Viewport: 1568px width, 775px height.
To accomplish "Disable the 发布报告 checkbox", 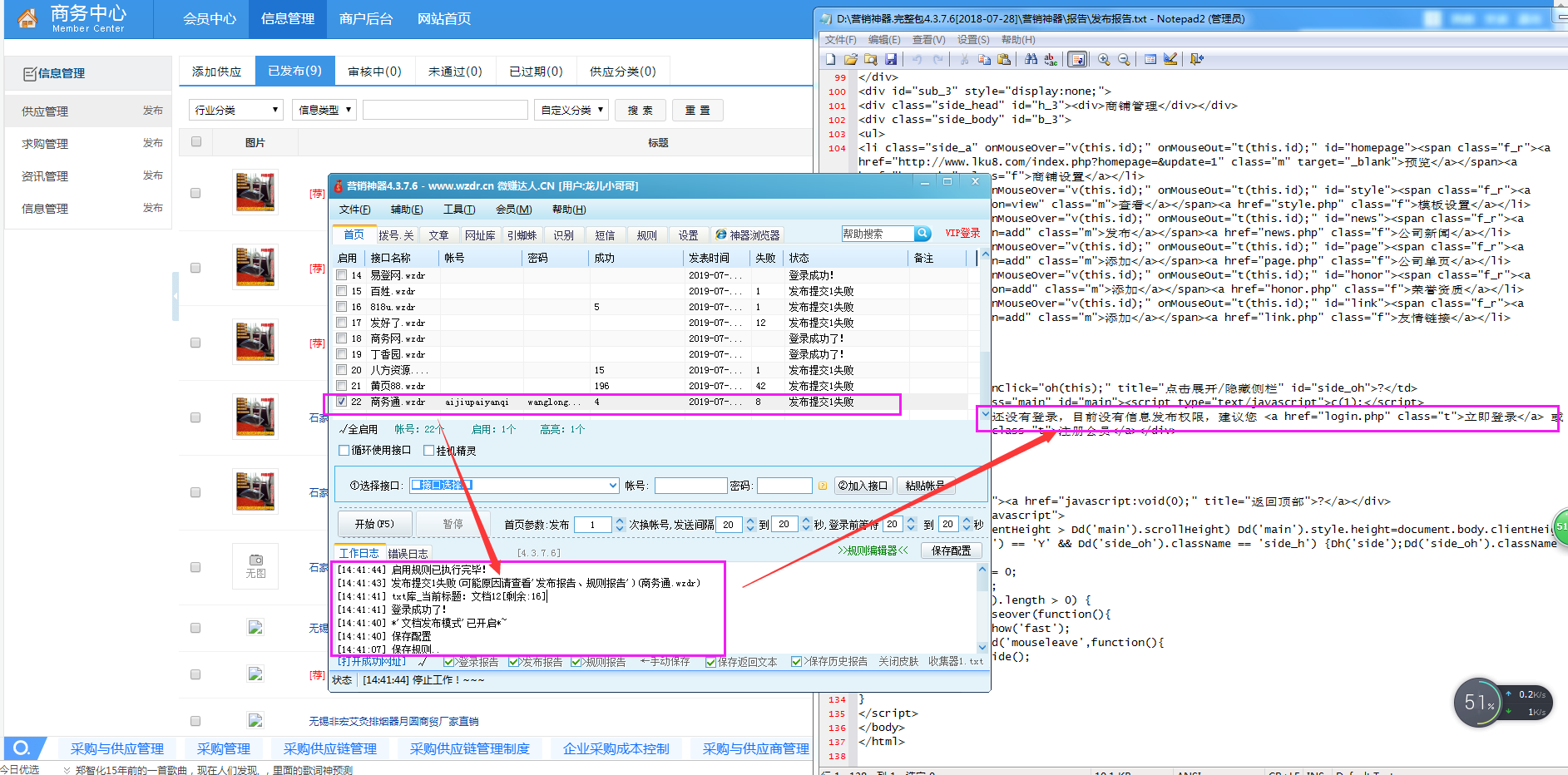I will [514, 661].
